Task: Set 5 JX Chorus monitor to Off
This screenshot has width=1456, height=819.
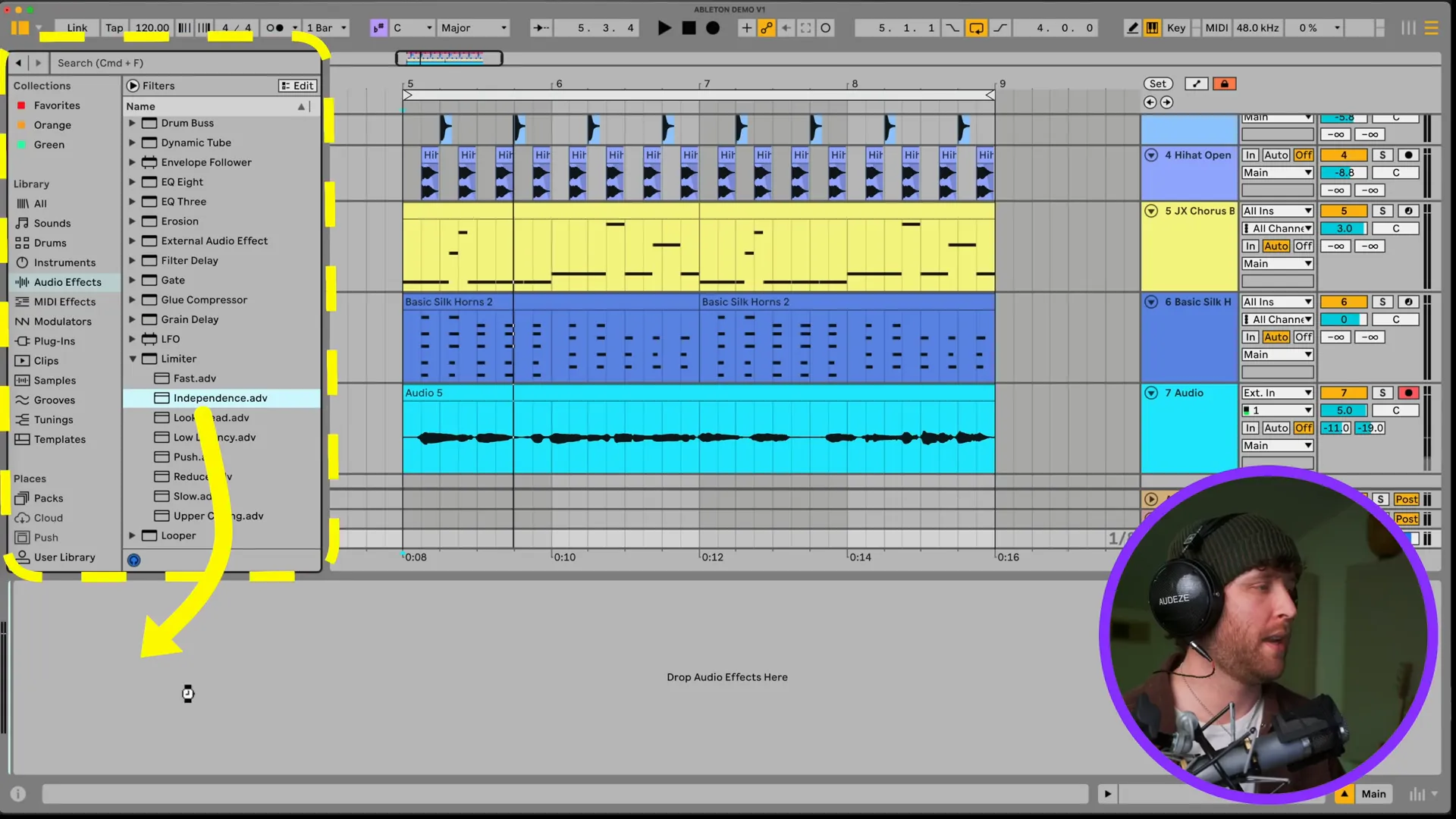Action: [x=1304, y=246]
